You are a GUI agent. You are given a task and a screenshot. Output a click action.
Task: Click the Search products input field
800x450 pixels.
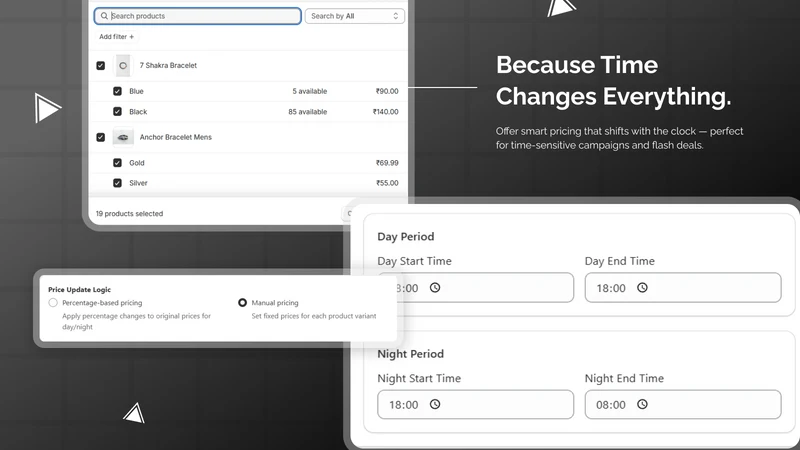pos(197,16)
